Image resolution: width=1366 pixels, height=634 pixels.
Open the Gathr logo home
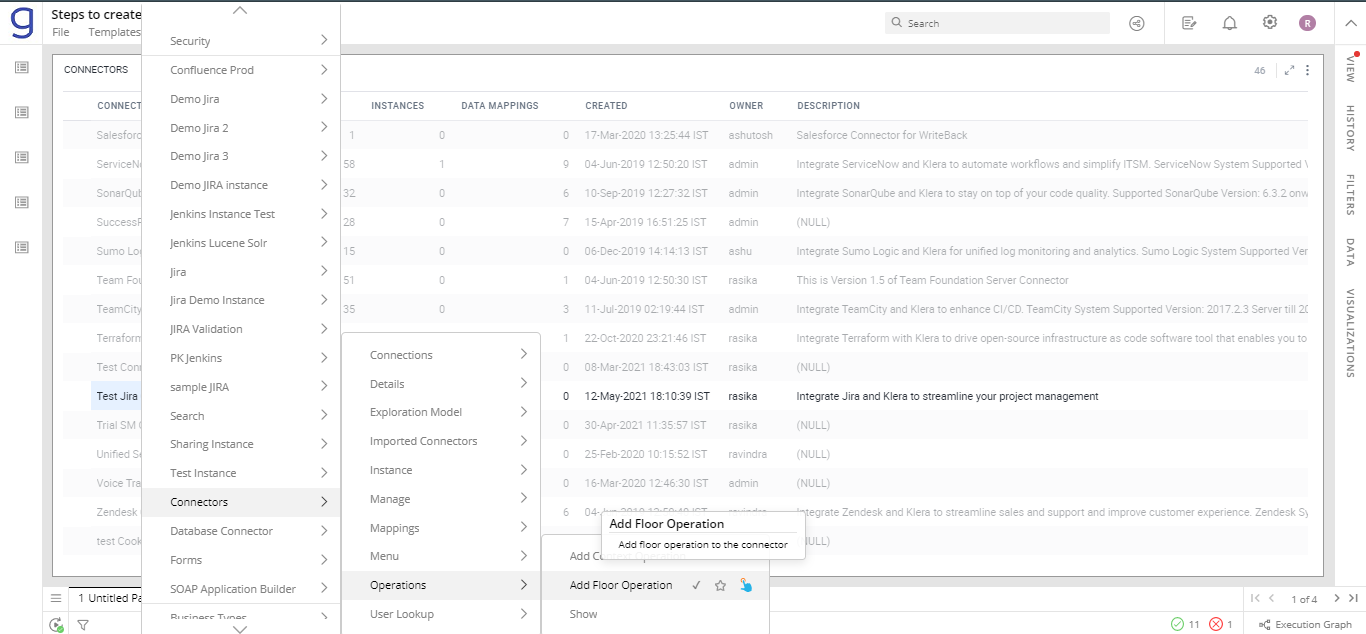pyautogui.click(x=22, y=22)
